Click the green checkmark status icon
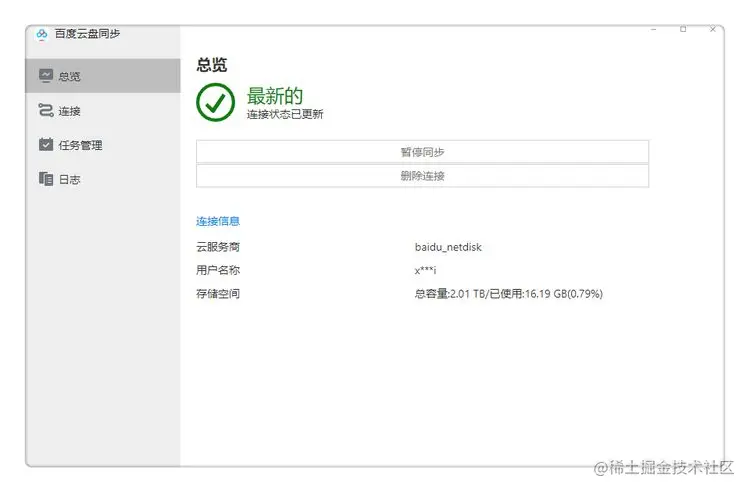This screenshot has width=750, height=492. (216, 102)
